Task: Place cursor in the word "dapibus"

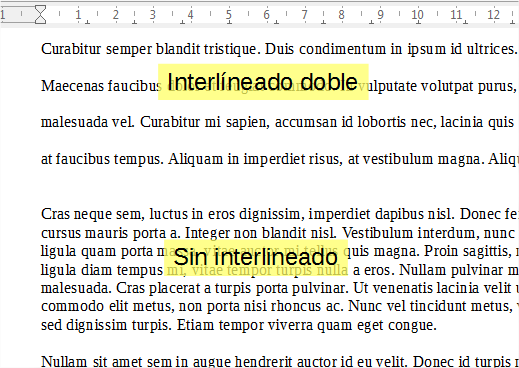Action: (x=399, y=214)
